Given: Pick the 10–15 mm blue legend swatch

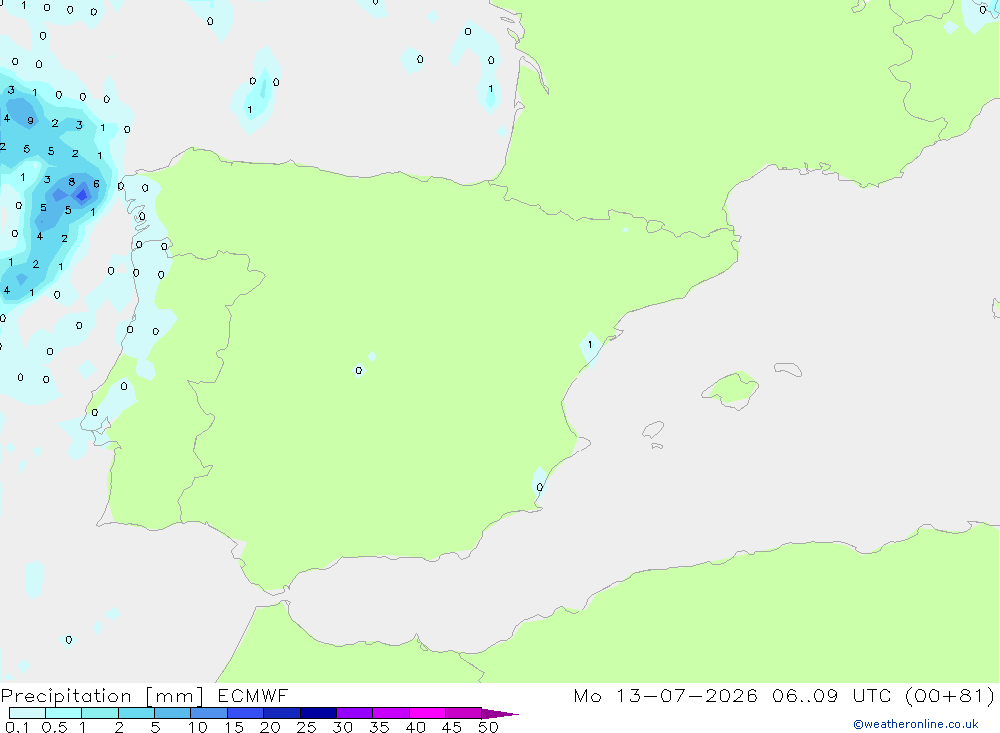Looking at the screenshot, I should [x=209, y=713].
